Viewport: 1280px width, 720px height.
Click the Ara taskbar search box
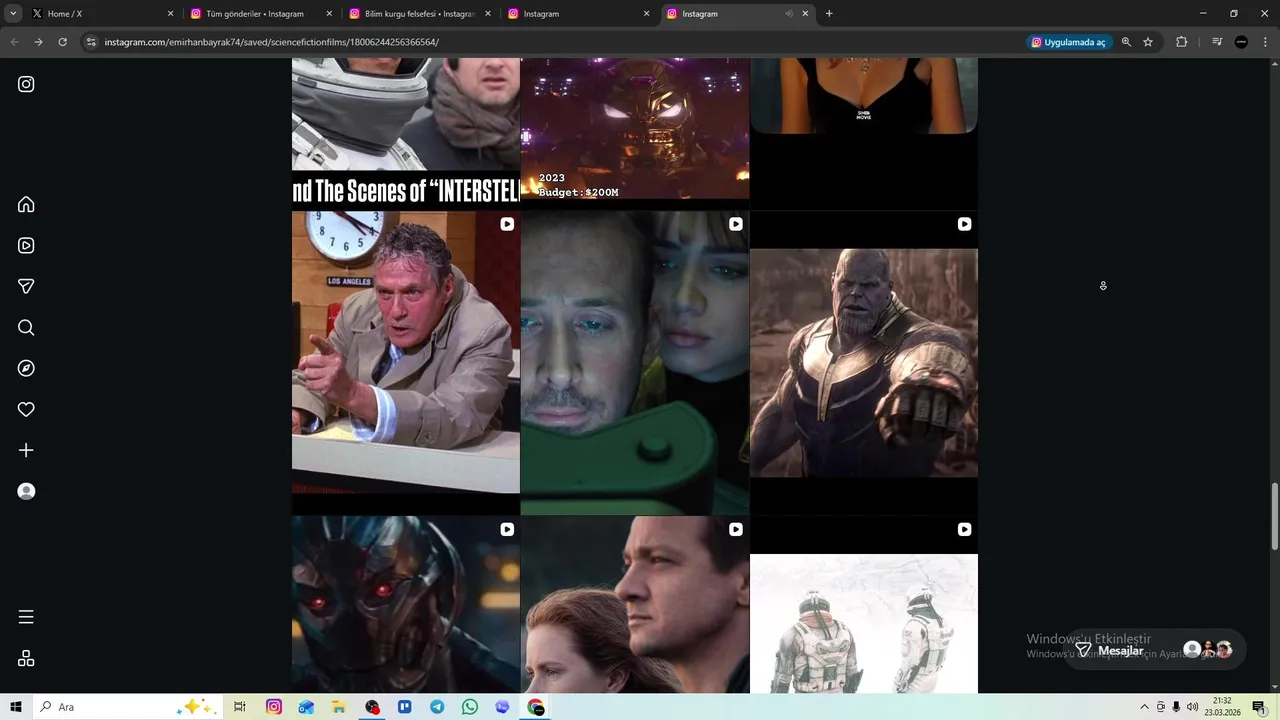[128, 707]
